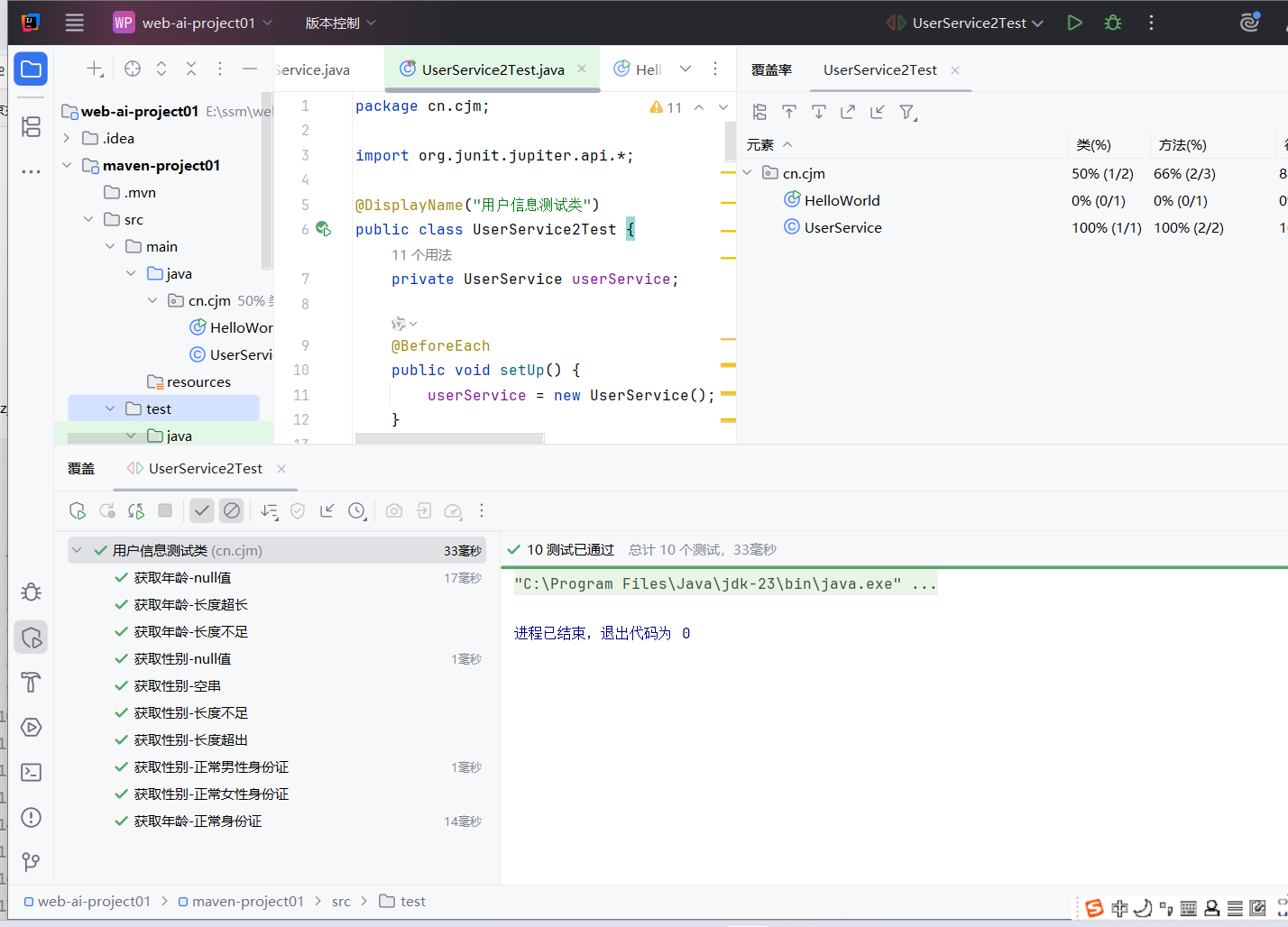Collapse the maven-project01 tree node
This screenshot has width=1288, height=927.
point(67,166)
